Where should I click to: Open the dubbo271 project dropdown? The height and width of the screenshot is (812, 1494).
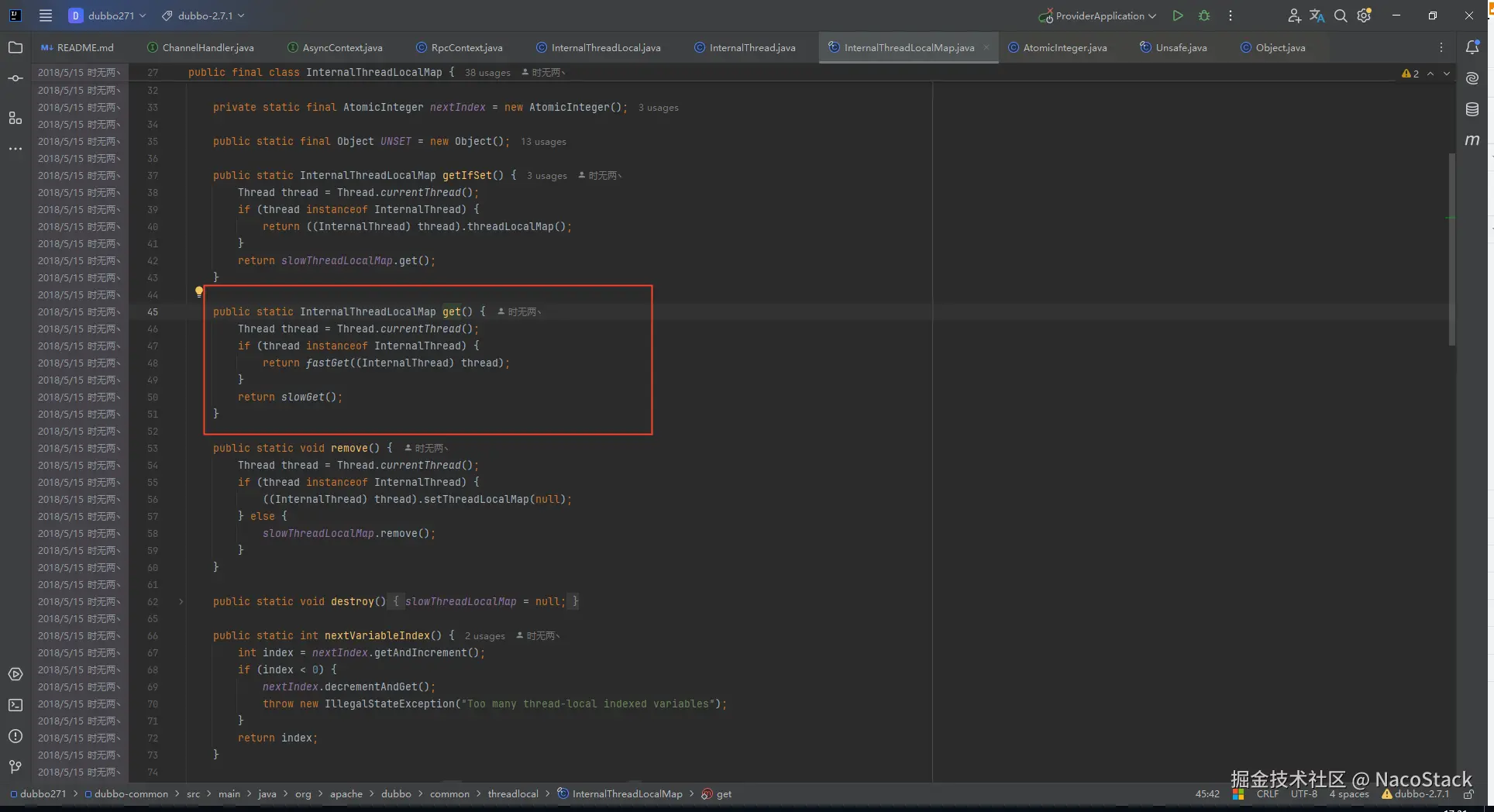108,15
